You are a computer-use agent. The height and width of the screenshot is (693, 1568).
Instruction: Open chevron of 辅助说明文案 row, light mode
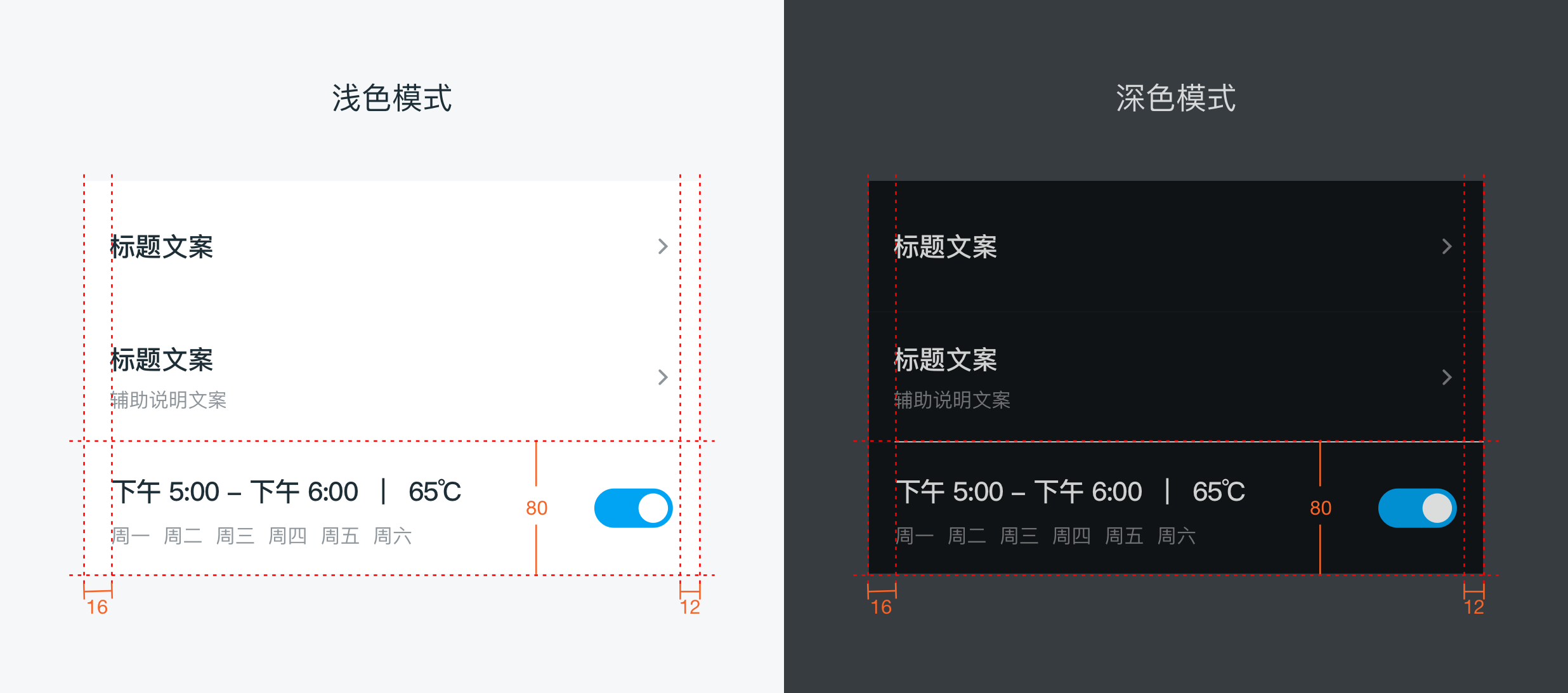663,378
